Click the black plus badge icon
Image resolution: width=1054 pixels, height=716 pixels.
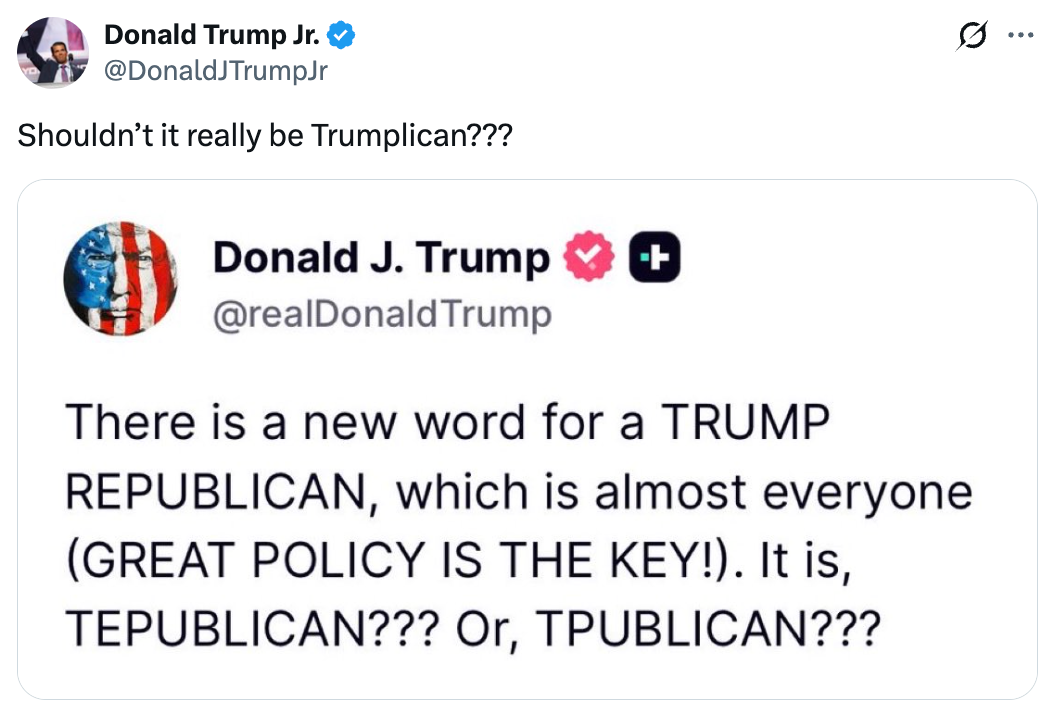tap(654, 258)
